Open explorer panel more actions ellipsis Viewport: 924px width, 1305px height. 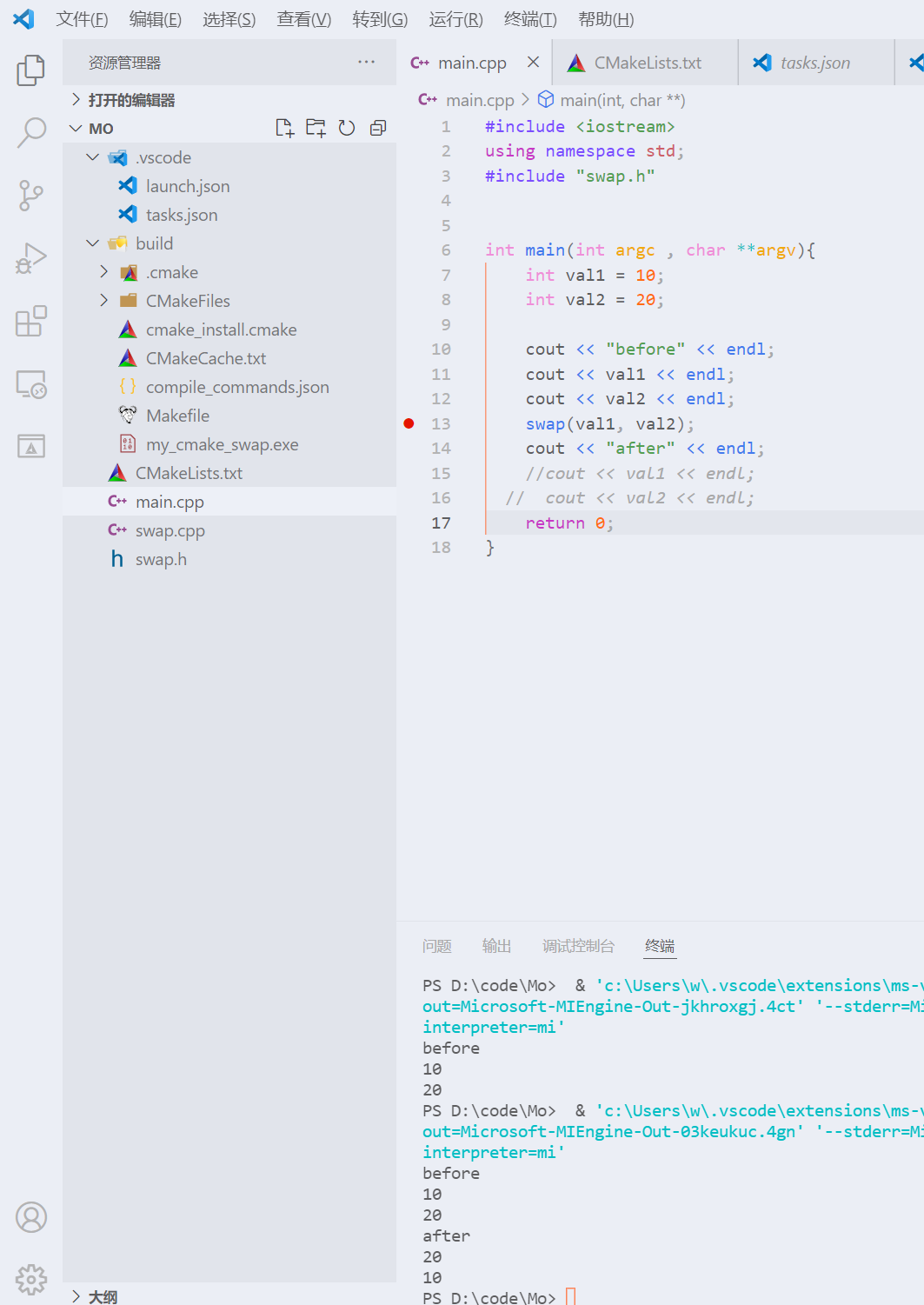[x=367, y=62]
